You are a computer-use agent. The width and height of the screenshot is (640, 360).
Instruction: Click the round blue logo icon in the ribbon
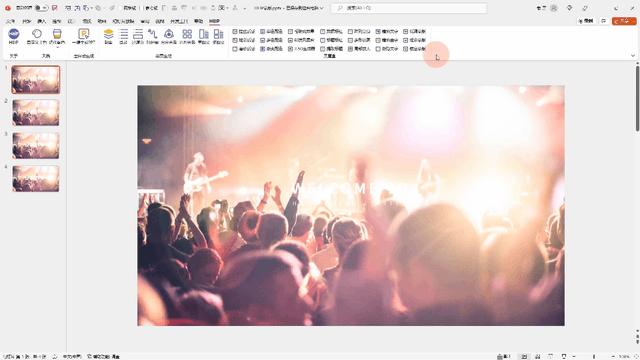click(x=13, y=34)
